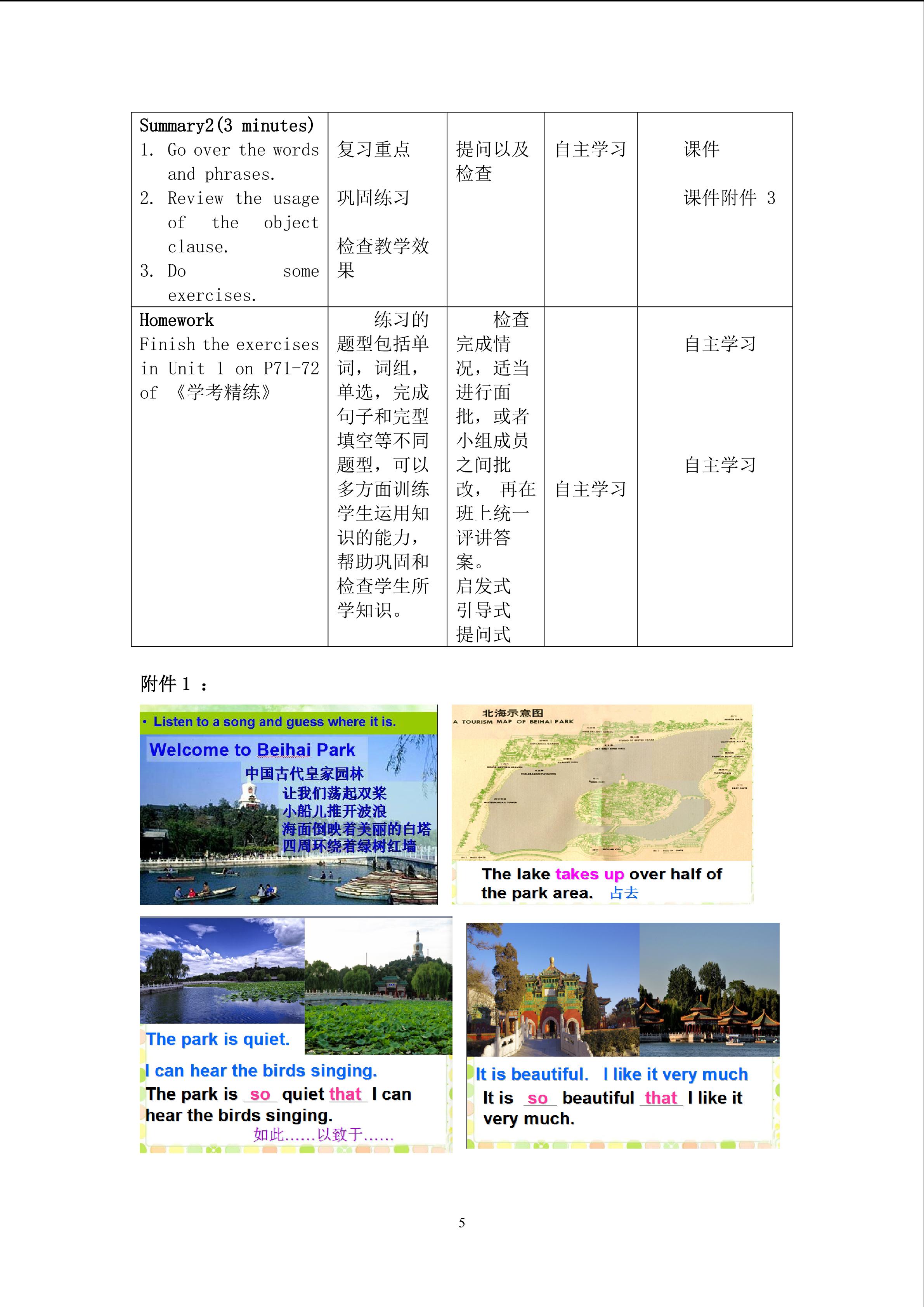Click the text '《学考精练》'
924x1307 pixels.
[x=224, y=393]
